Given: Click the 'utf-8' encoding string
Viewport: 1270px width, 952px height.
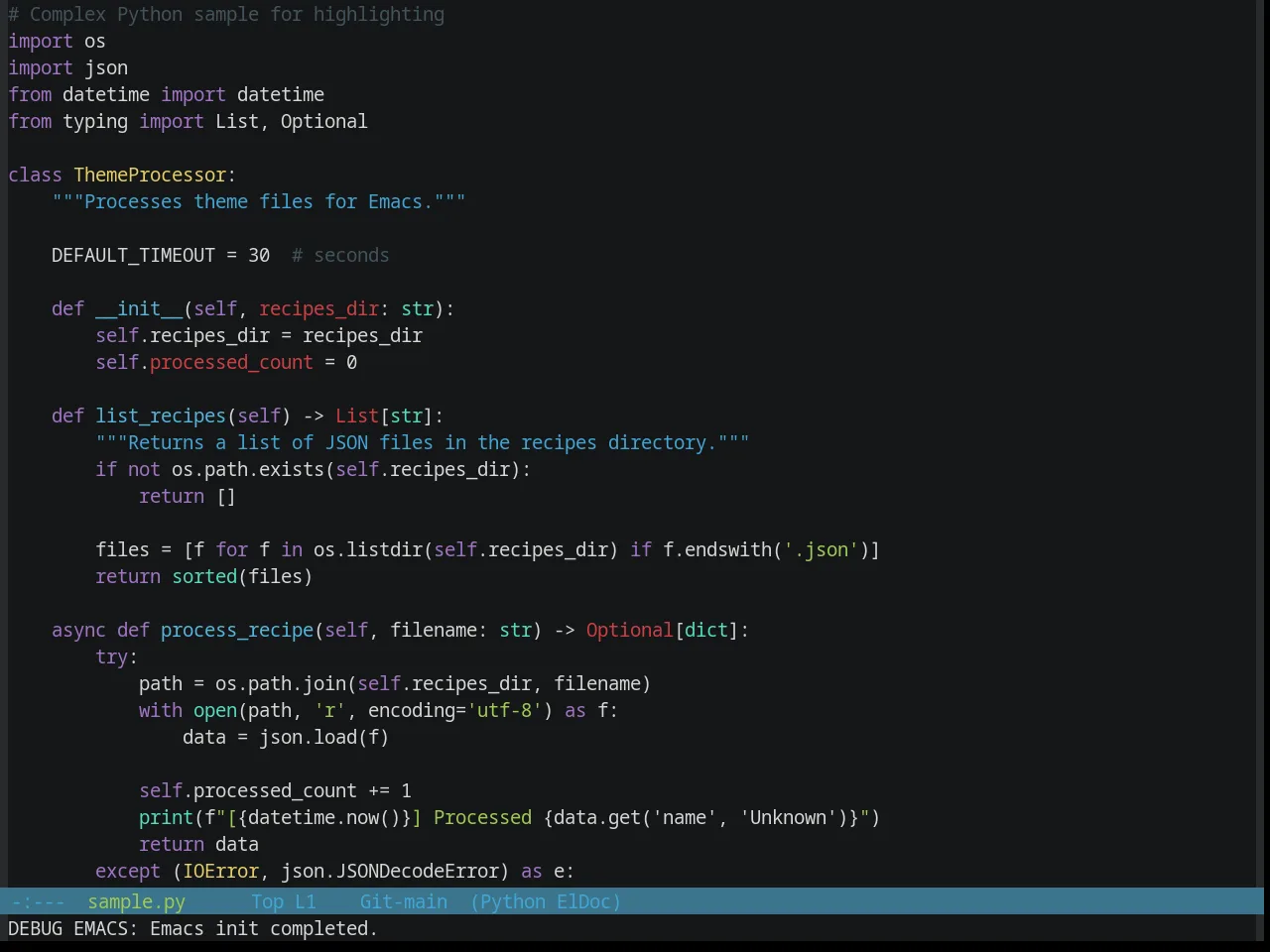Looking at the screenshot, I should [x=505, y=710].
